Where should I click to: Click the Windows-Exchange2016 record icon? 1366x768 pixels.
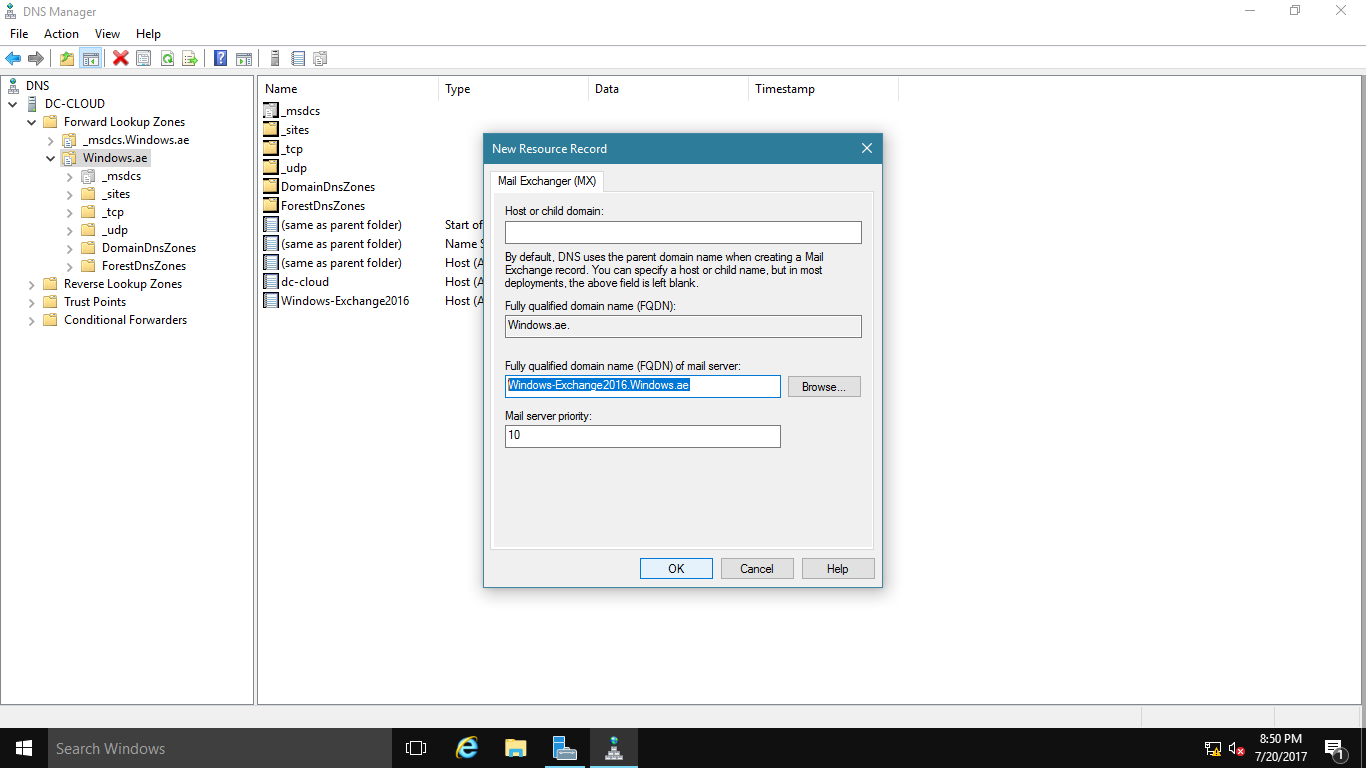click(271, 301)
